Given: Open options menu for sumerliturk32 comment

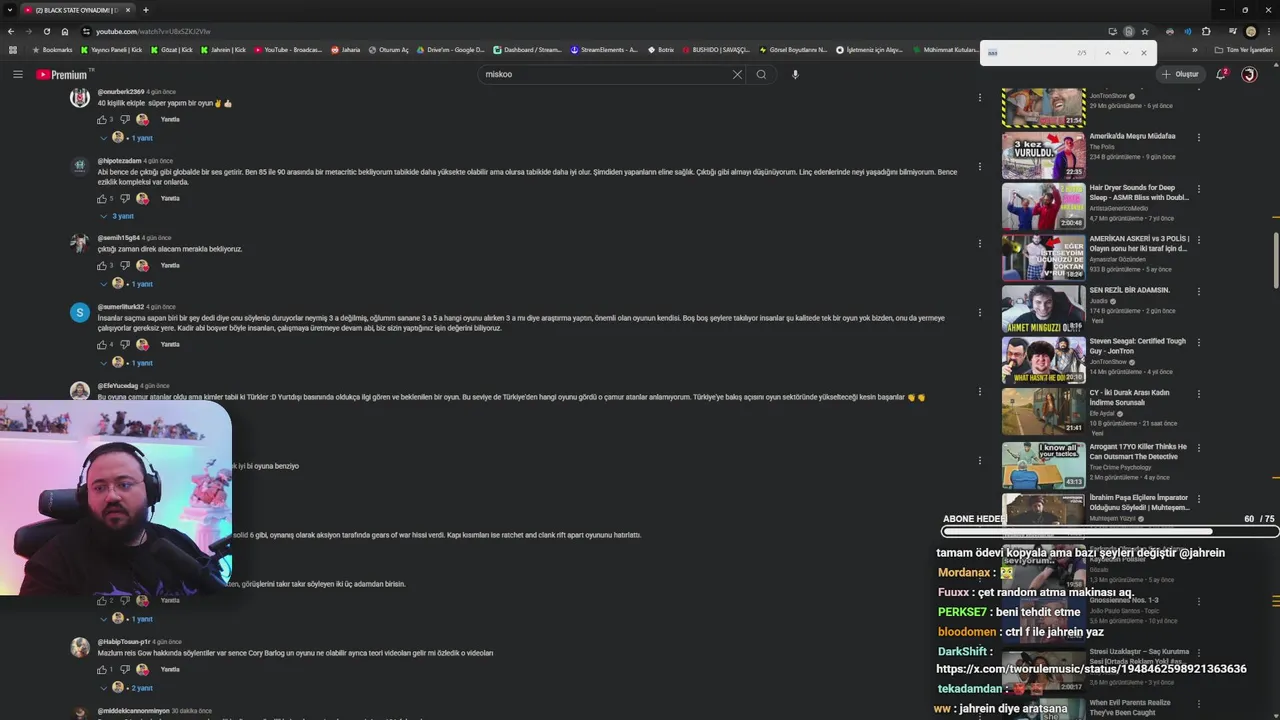Looking at the screenshot, I should pos(980,312).
